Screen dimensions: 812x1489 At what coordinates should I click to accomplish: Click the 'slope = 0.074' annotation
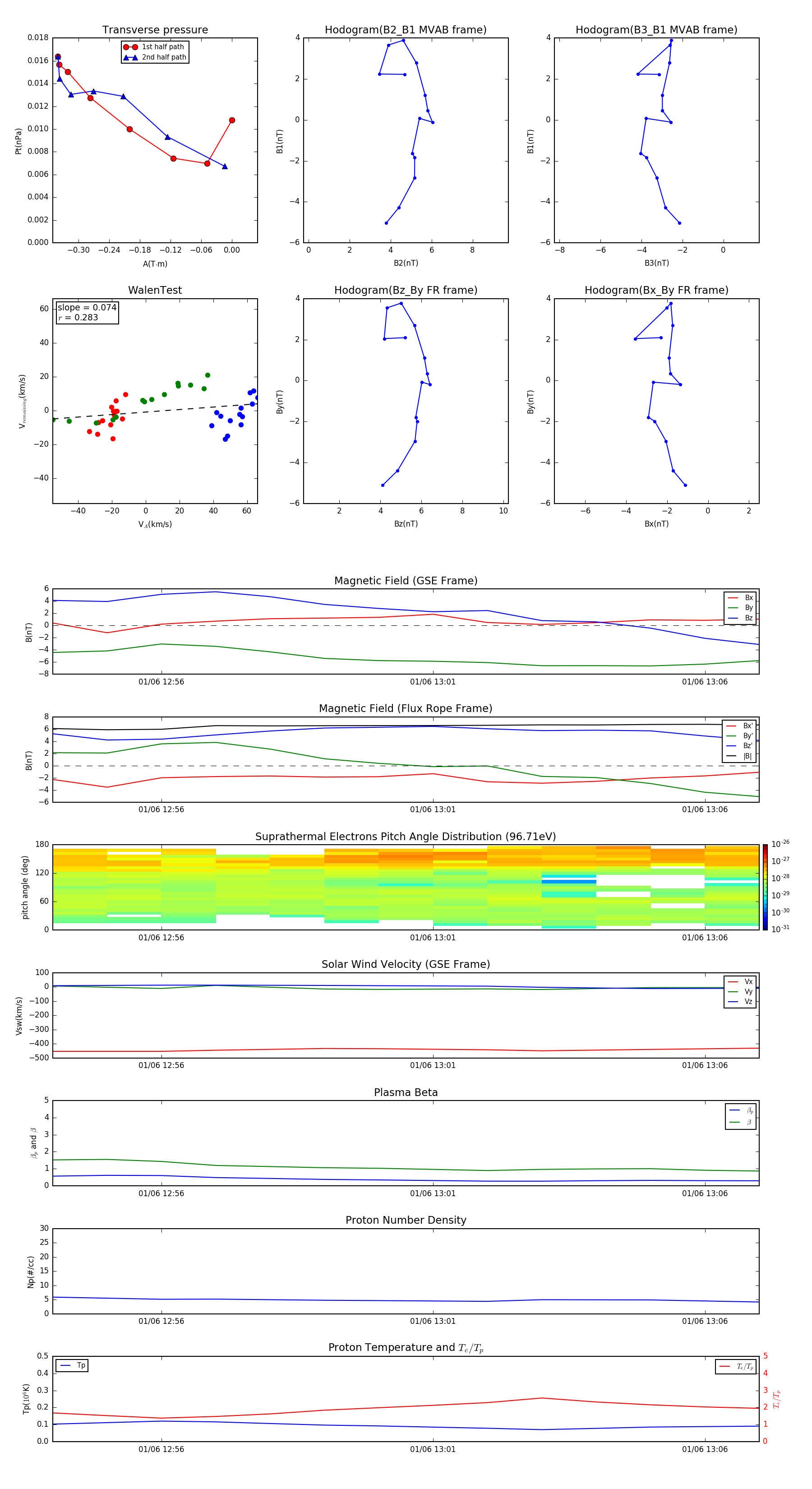pos(87,308)
